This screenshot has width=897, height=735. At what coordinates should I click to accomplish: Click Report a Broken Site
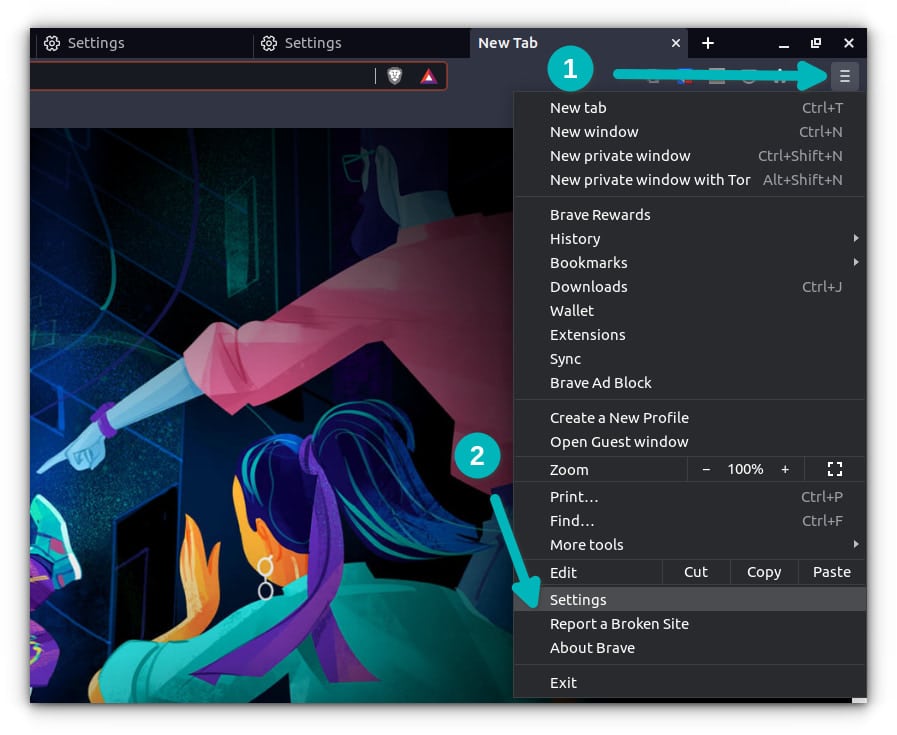(619, 623)
